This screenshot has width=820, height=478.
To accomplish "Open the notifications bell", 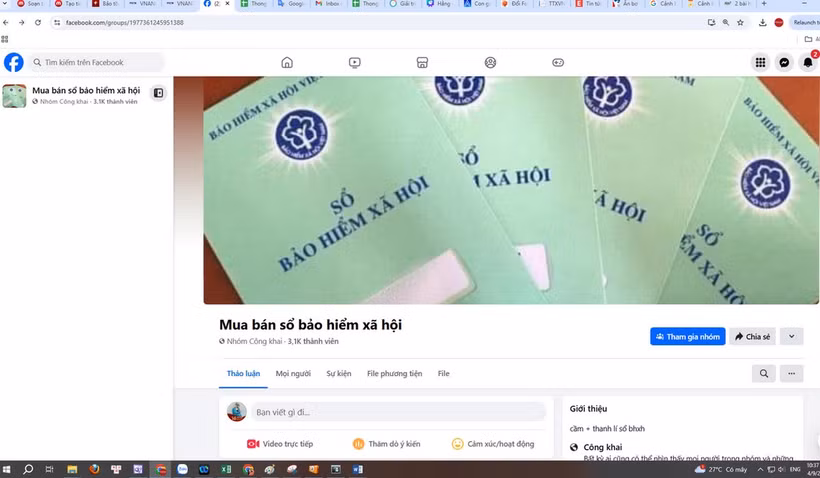I will [x=807, y=63].
